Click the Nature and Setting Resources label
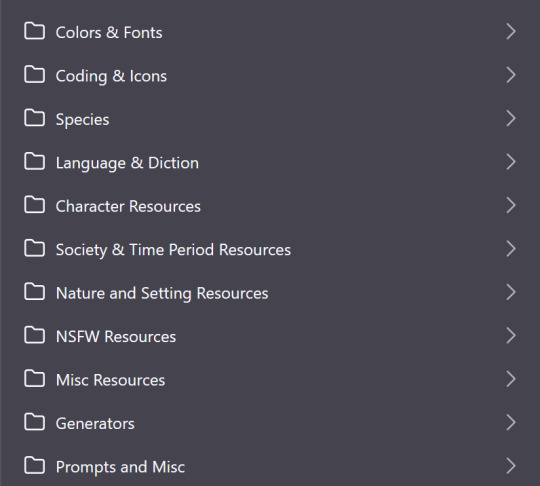Image resolution: width=540 pixels, height=486 pixels. pyautogui.click(x=162, y=293)
